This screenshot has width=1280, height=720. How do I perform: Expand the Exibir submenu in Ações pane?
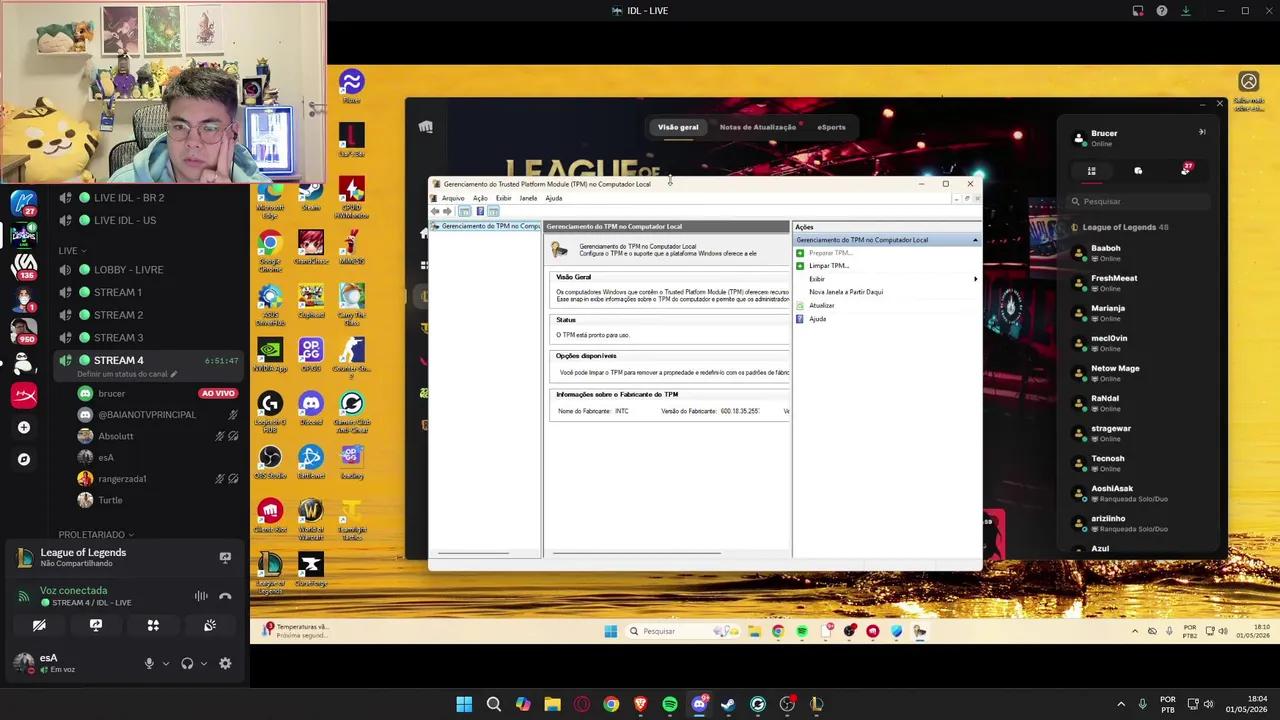tap(976, 279)
